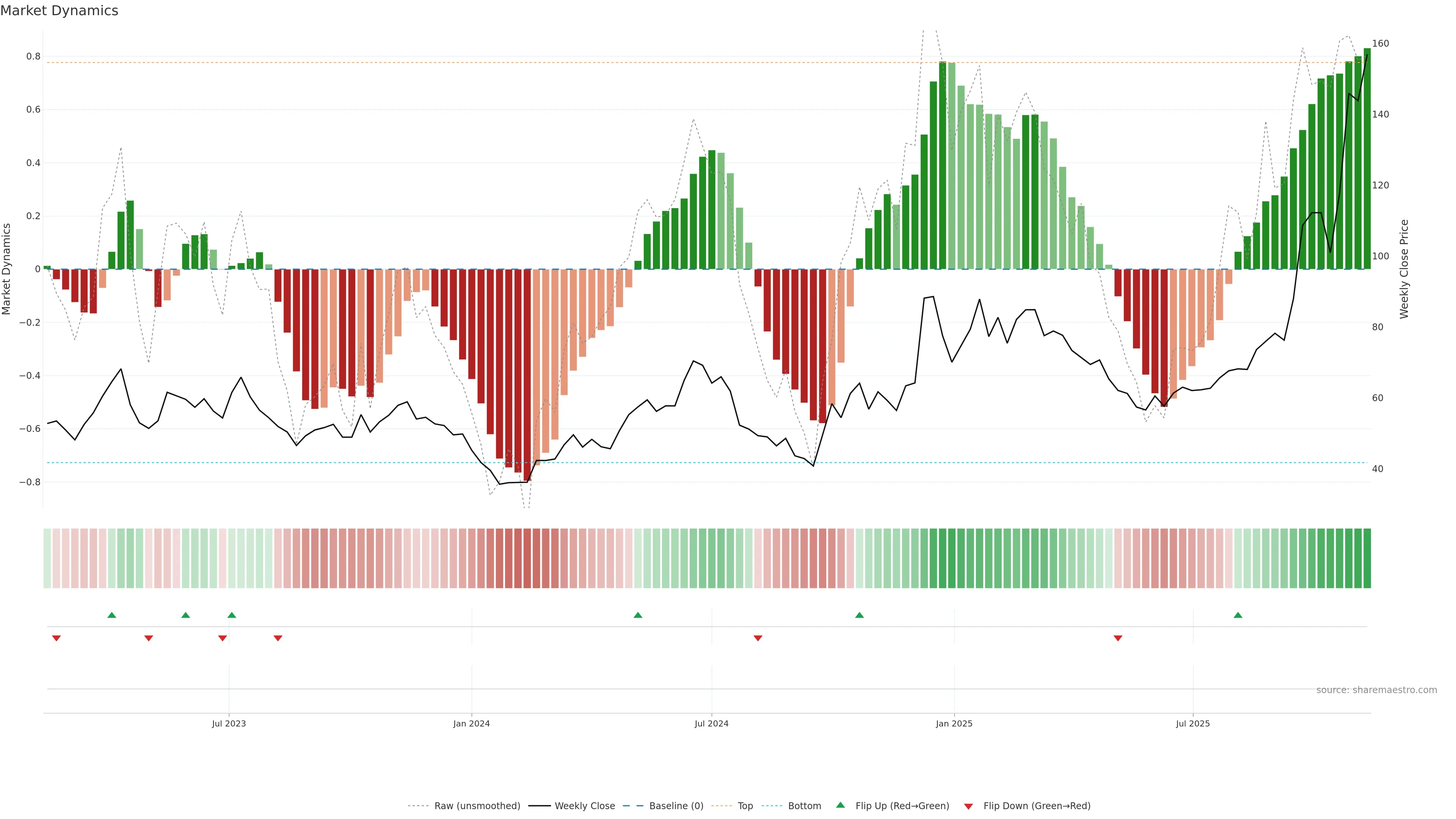
Task: Click the leftmost red flip-down triangle marker
Action: [x=56, y=638]
